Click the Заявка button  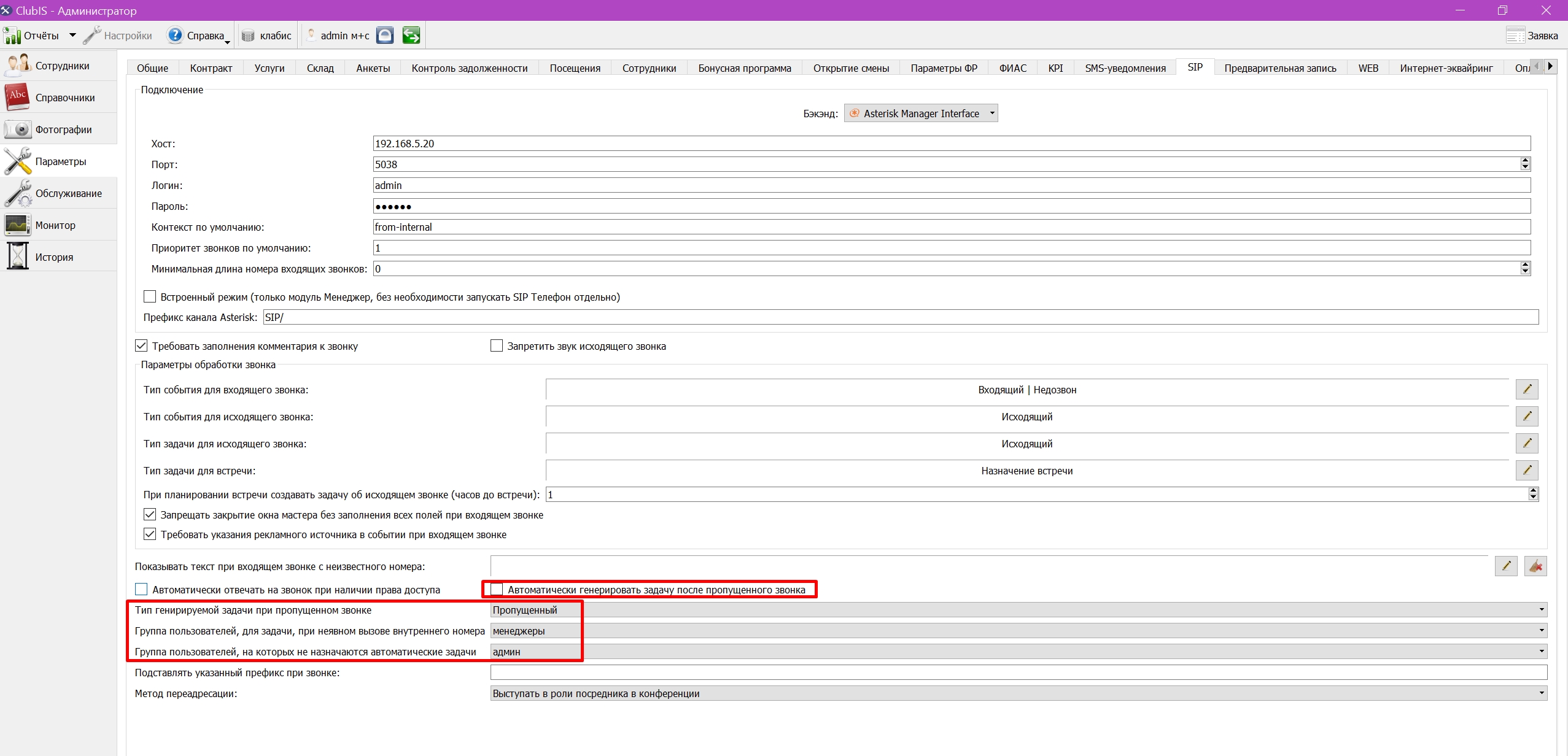[1532, 36]
